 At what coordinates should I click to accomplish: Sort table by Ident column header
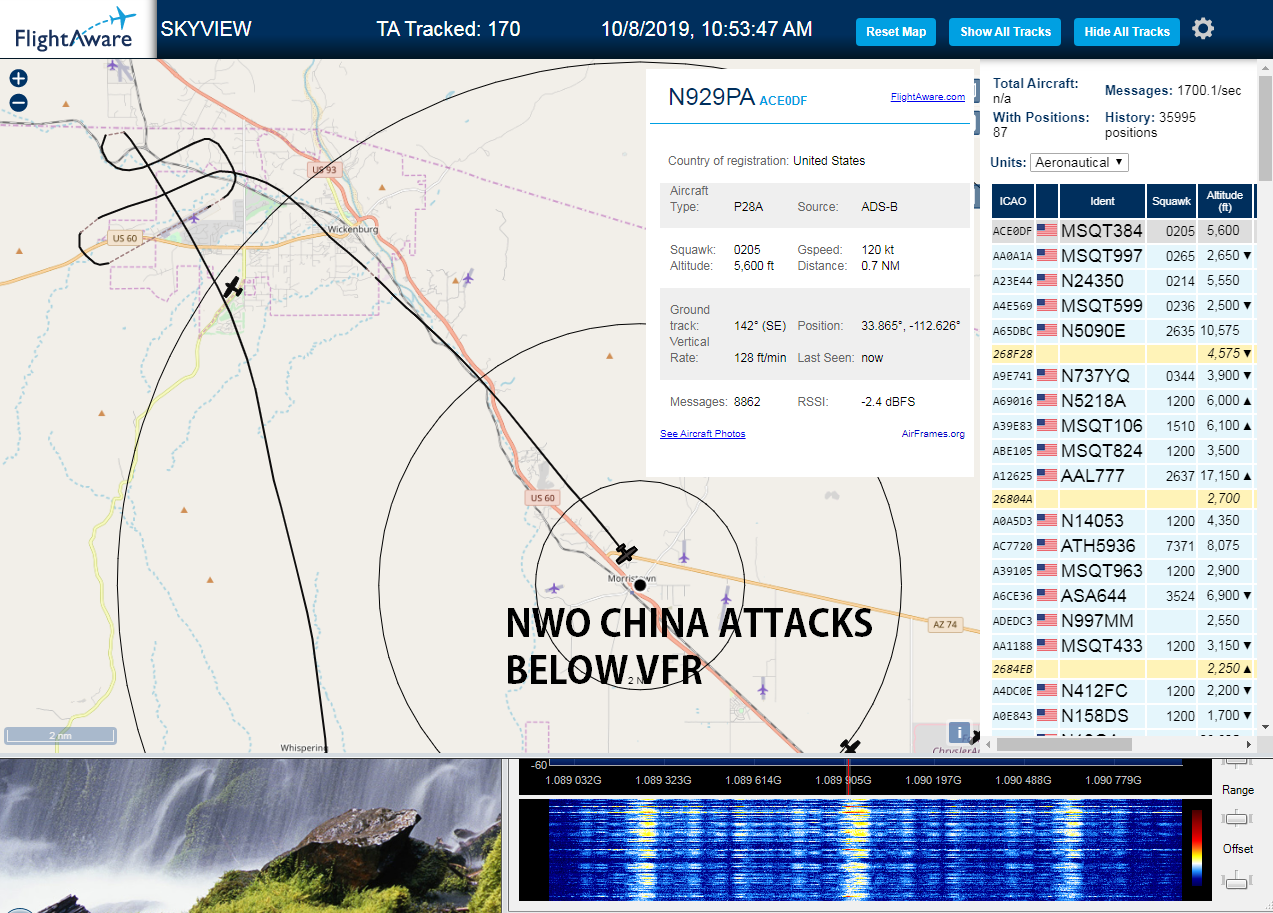tap(1102, 201)
